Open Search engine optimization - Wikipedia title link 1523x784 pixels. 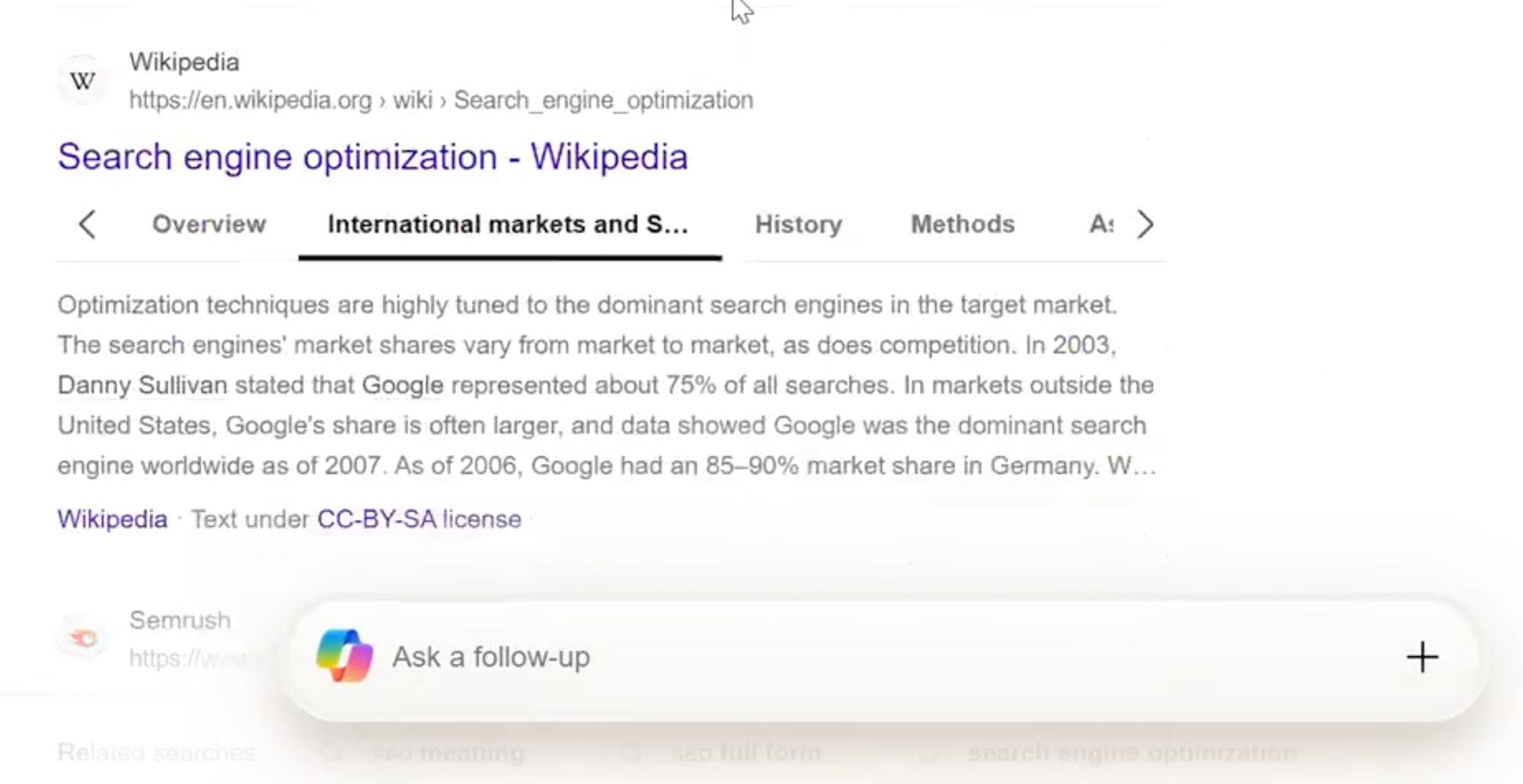coord(373,158)
